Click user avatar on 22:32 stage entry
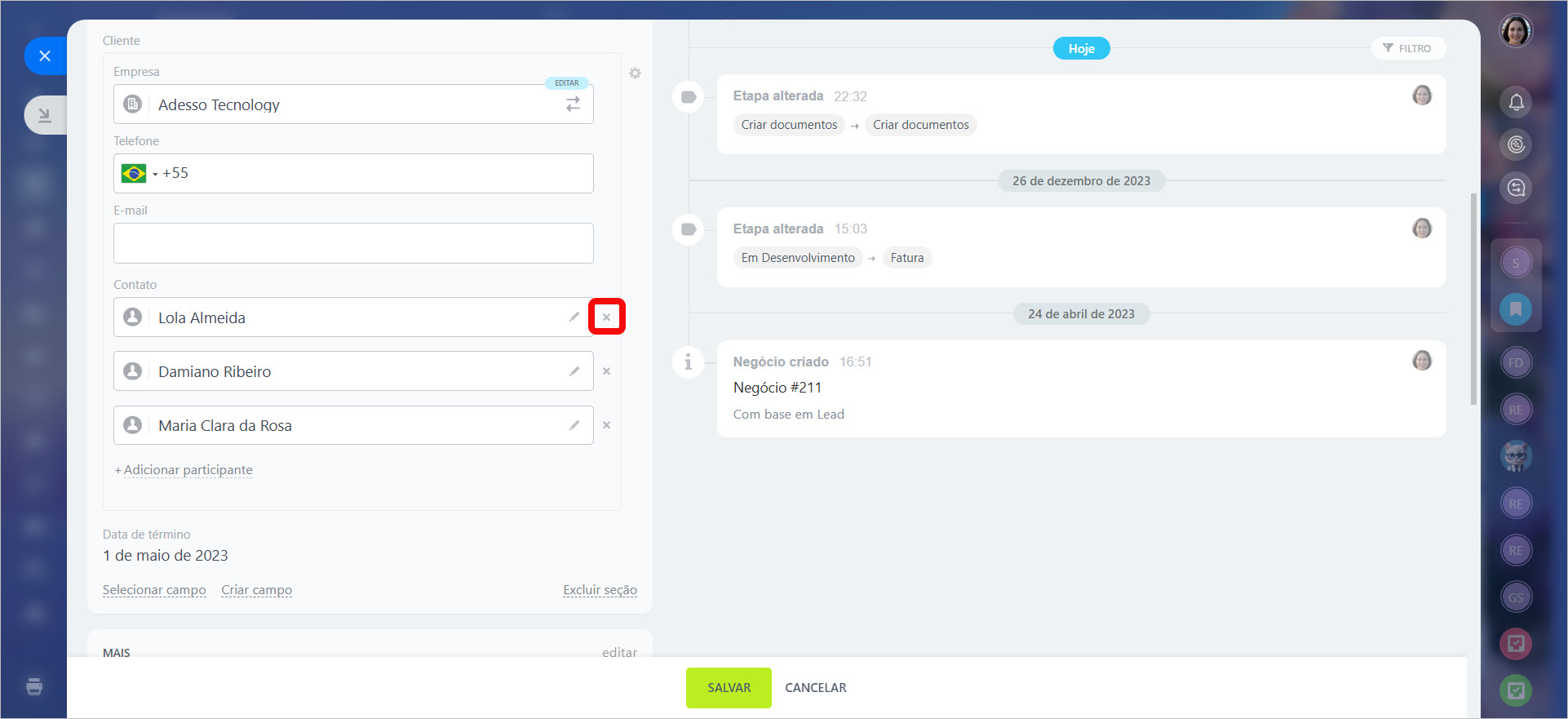The width and height of the screenshot is (1568, 719). (x=1422, y=95)
